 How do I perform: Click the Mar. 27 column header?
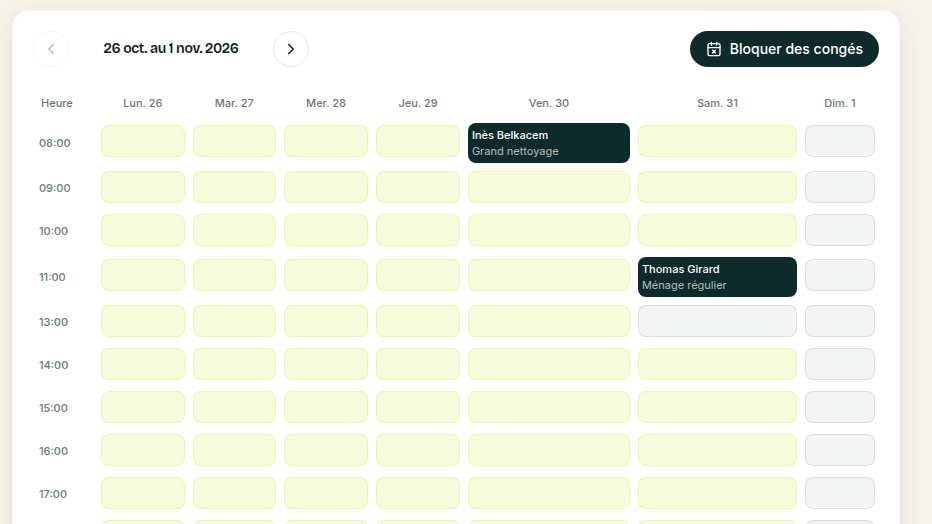[x=234, y=103]
